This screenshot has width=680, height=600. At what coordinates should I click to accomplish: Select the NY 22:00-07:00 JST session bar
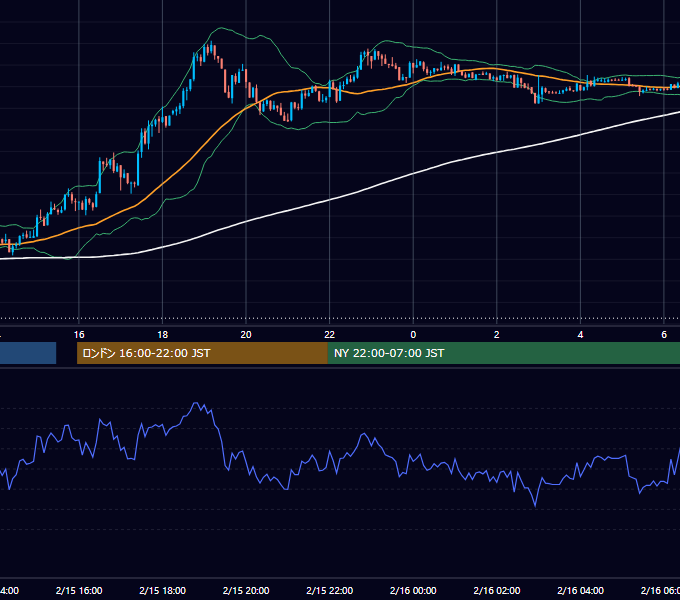tap(503, 353)
